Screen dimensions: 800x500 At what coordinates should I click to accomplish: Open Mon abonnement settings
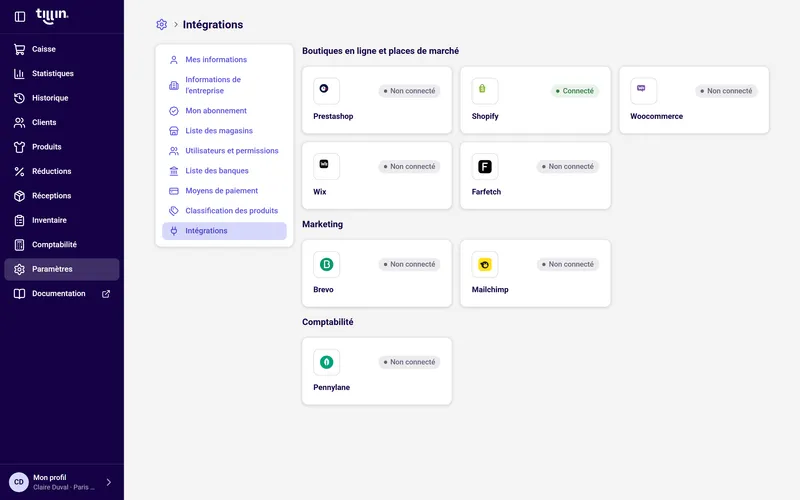224,111
